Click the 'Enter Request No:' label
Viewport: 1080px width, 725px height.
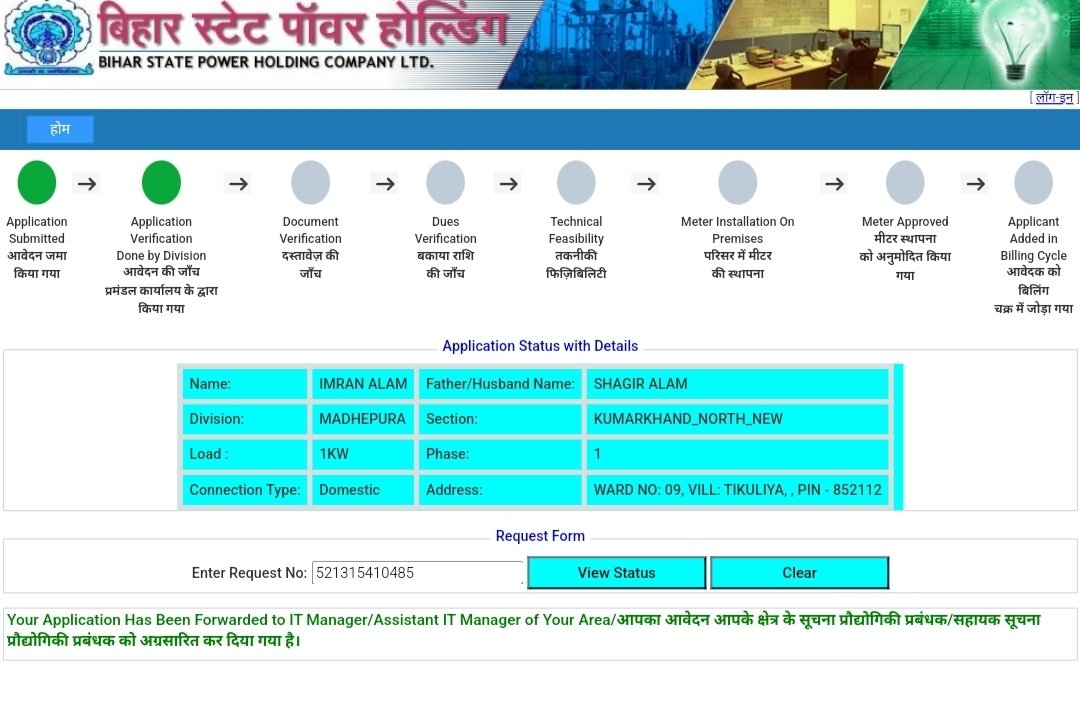249,573
